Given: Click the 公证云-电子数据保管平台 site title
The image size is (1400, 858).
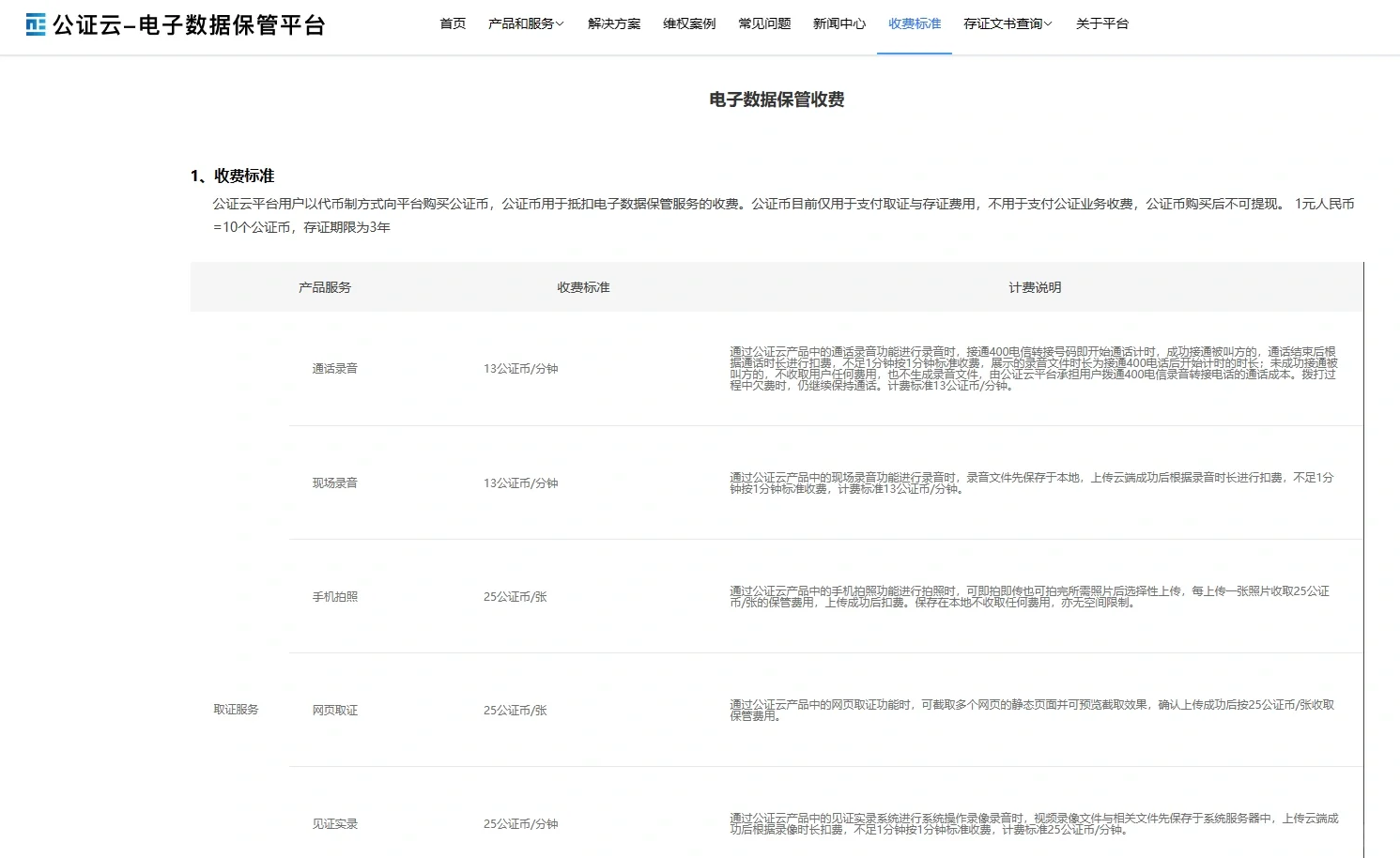Looking at the screenshot, I should 189,25.
